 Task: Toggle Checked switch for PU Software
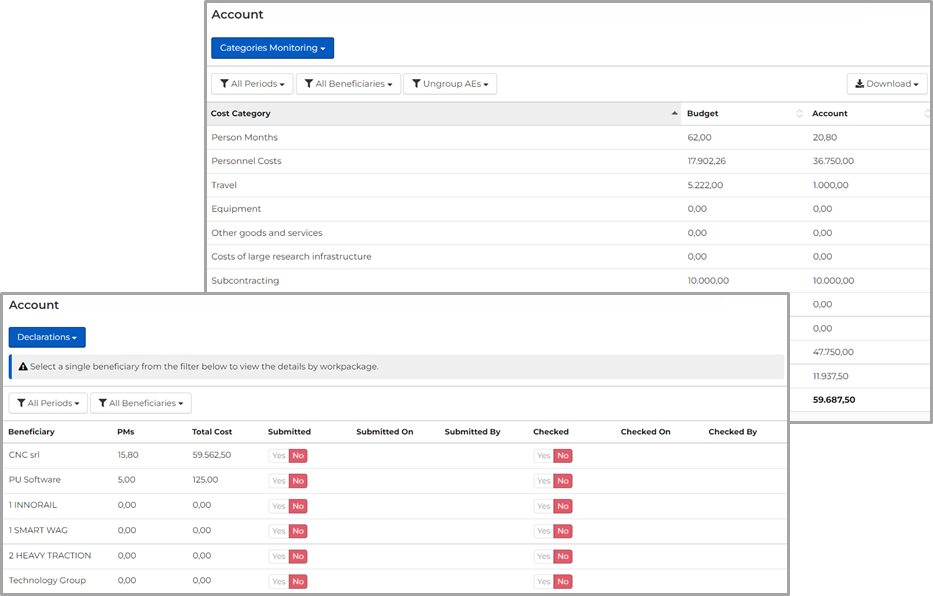tap(552, 481)
